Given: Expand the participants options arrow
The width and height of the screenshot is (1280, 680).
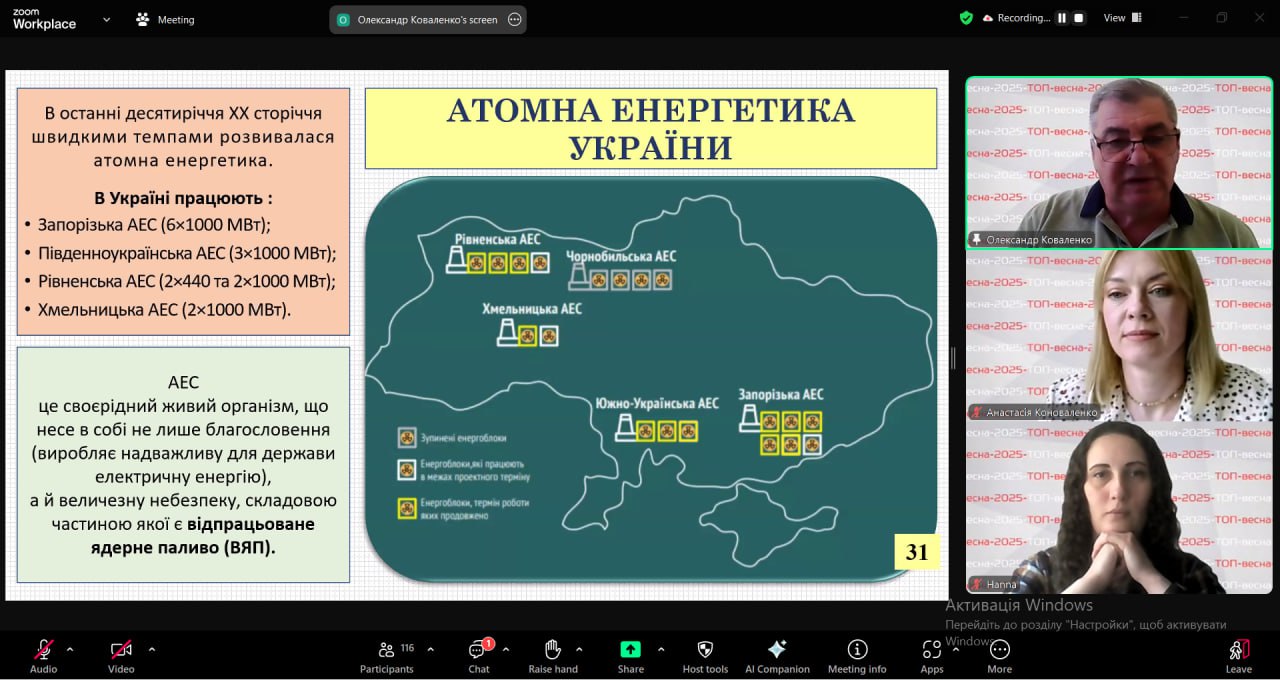Looking at the screenshot, I should (431, 649).
